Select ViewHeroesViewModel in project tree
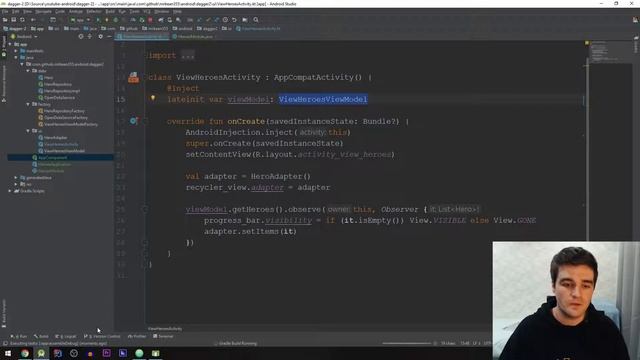640x360 pixels. 62,151
